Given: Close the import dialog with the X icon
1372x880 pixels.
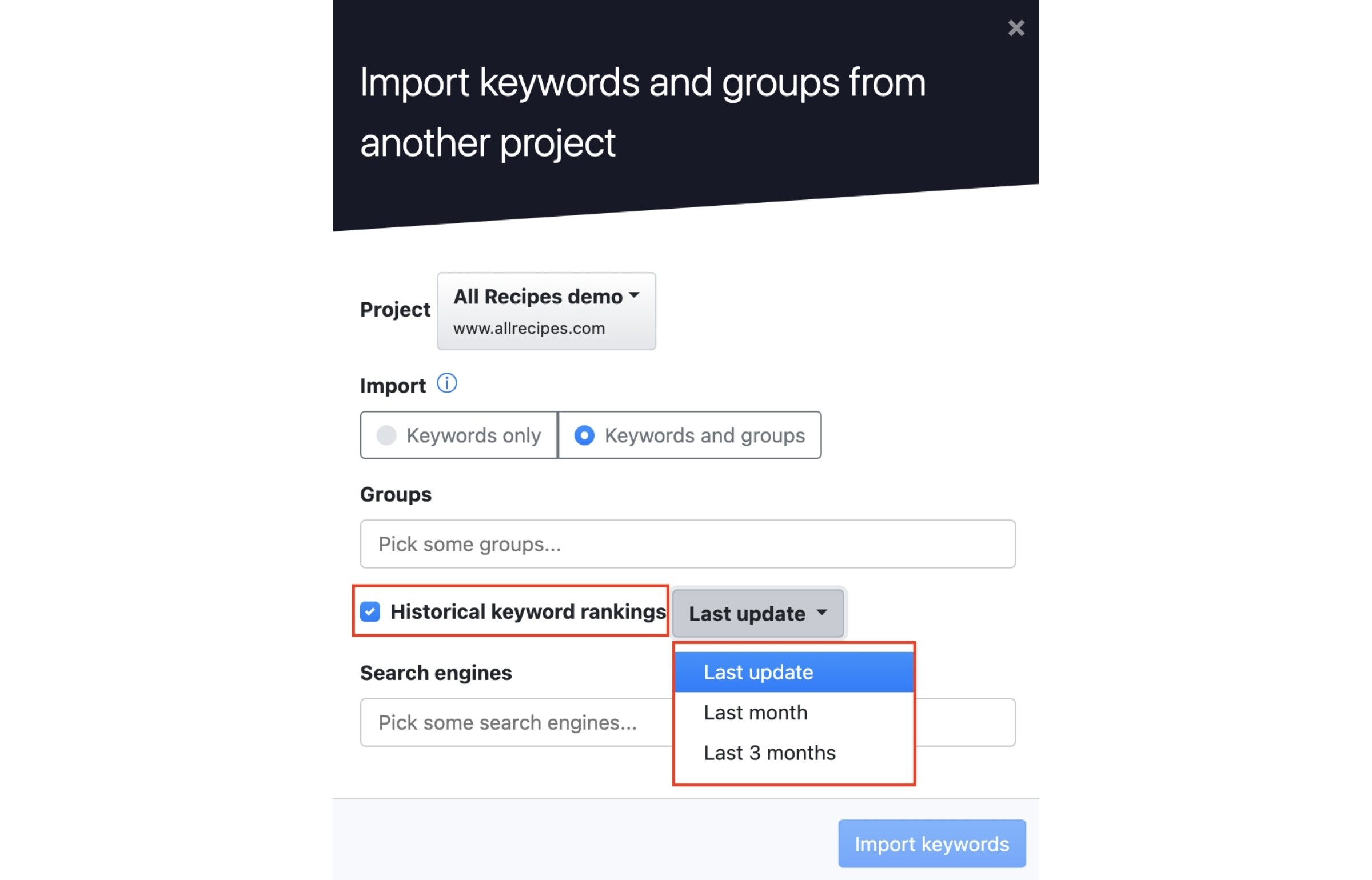Looking at the screenshot, I should (x=1016, y=28).
